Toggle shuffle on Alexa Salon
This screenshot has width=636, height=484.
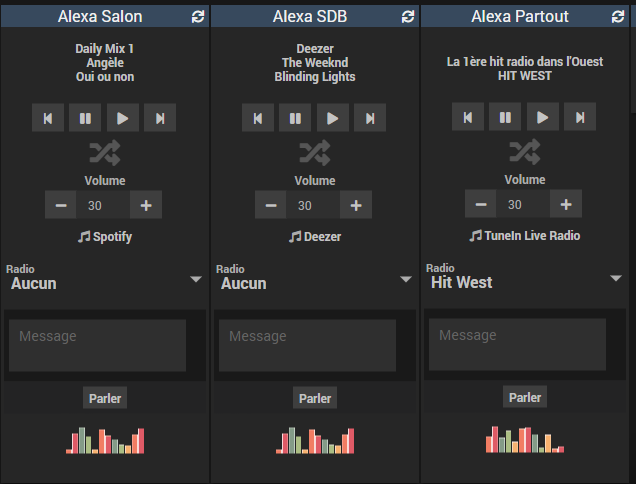(104, 153)
